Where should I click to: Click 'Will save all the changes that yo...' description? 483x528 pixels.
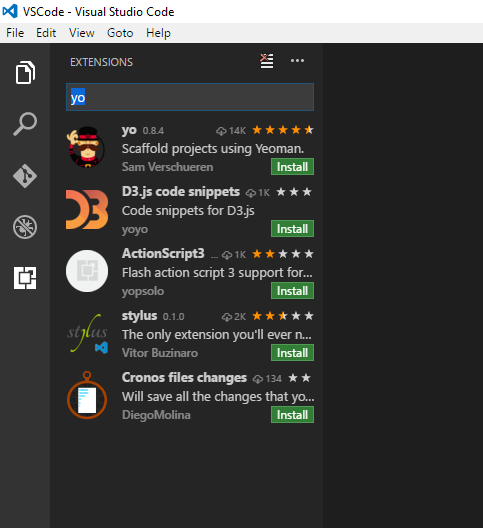tap(218, 397)
